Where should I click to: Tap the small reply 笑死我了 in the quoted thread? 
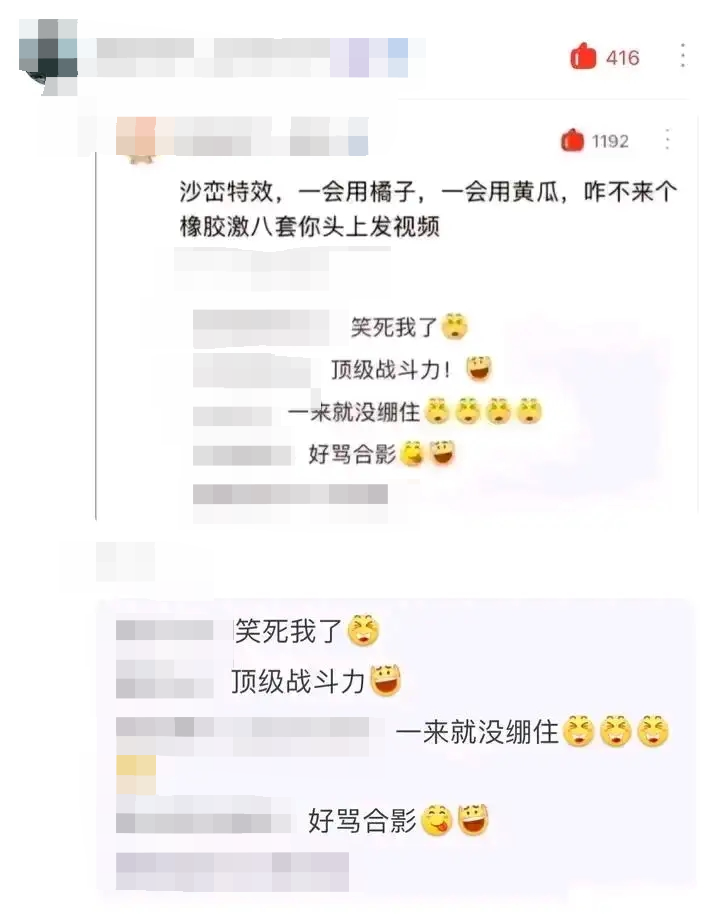click(x=394, y=327)
